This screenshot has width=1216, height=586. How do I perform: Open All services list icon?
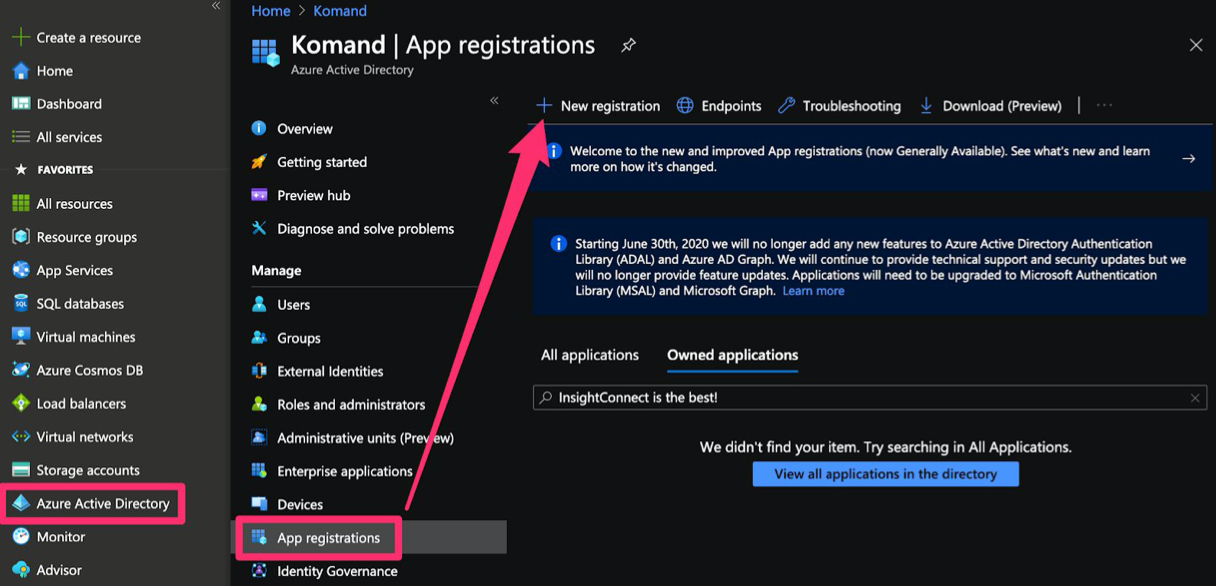[20, 137]
